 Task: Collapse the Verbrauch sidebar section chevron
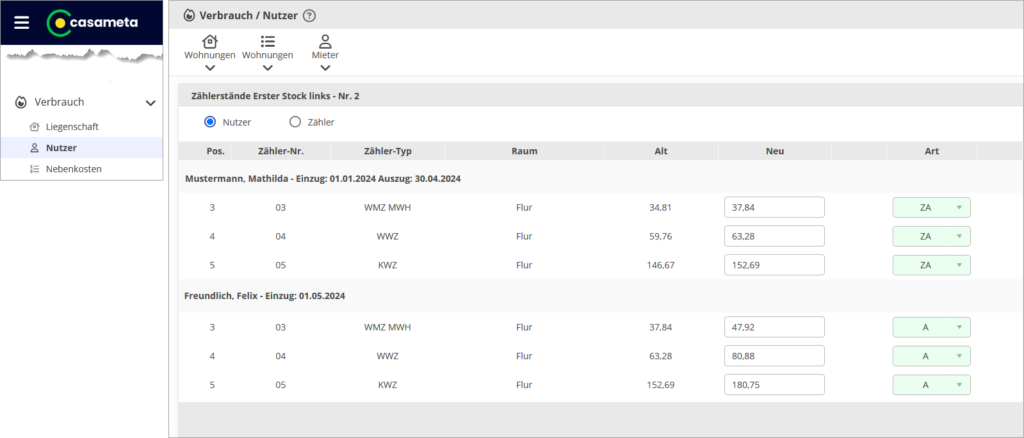tap(151, 102)
